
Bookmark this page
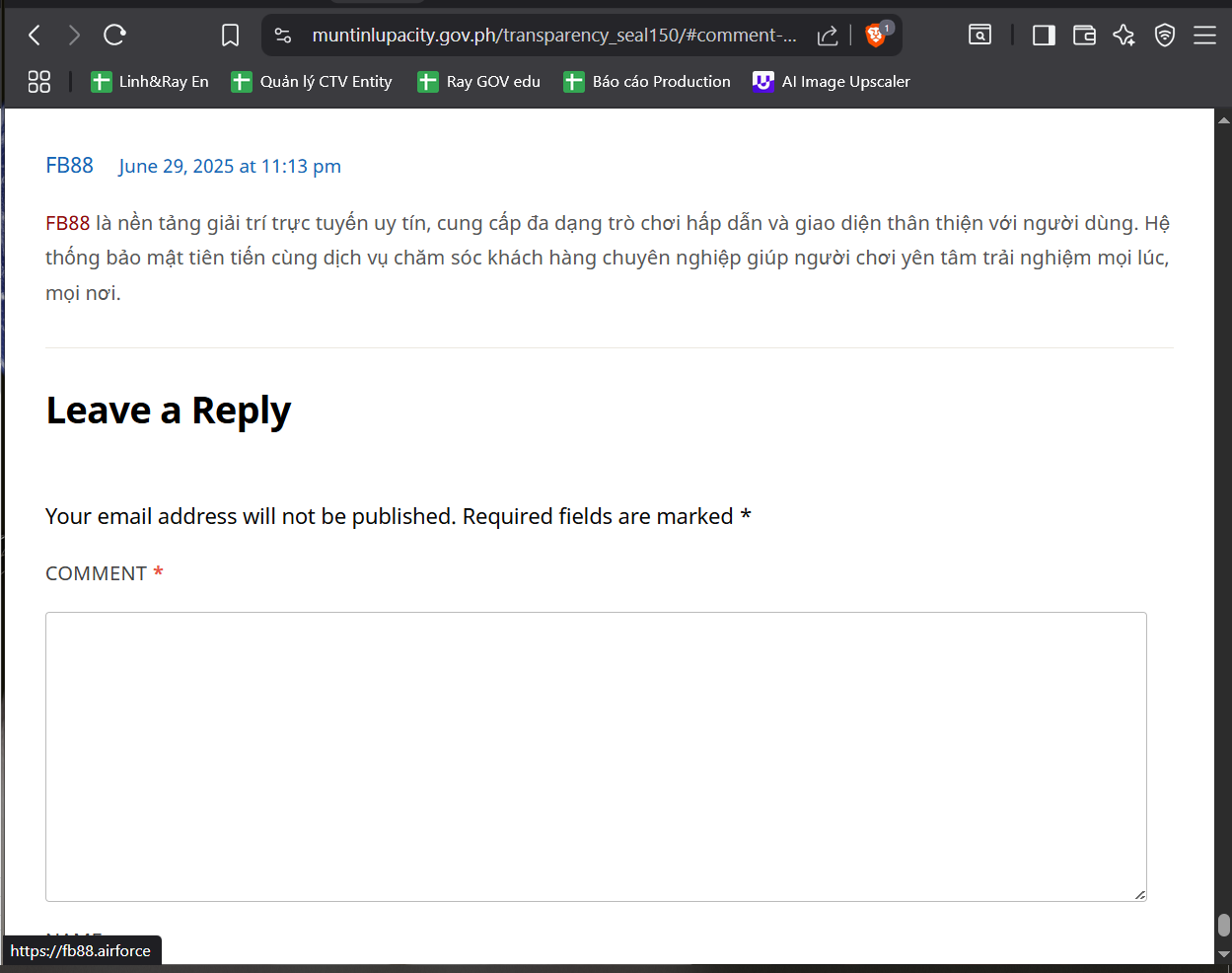click(x=230, y=36)
